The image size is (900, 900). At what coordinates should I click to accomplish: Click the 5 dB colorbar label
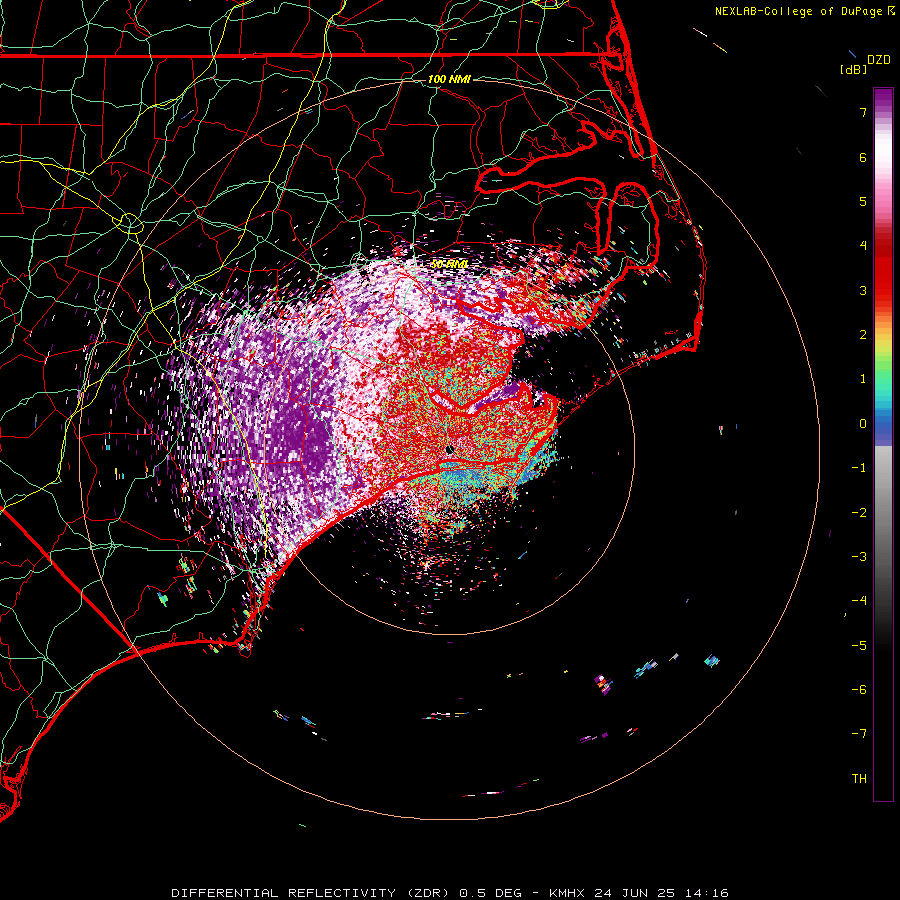863,201
